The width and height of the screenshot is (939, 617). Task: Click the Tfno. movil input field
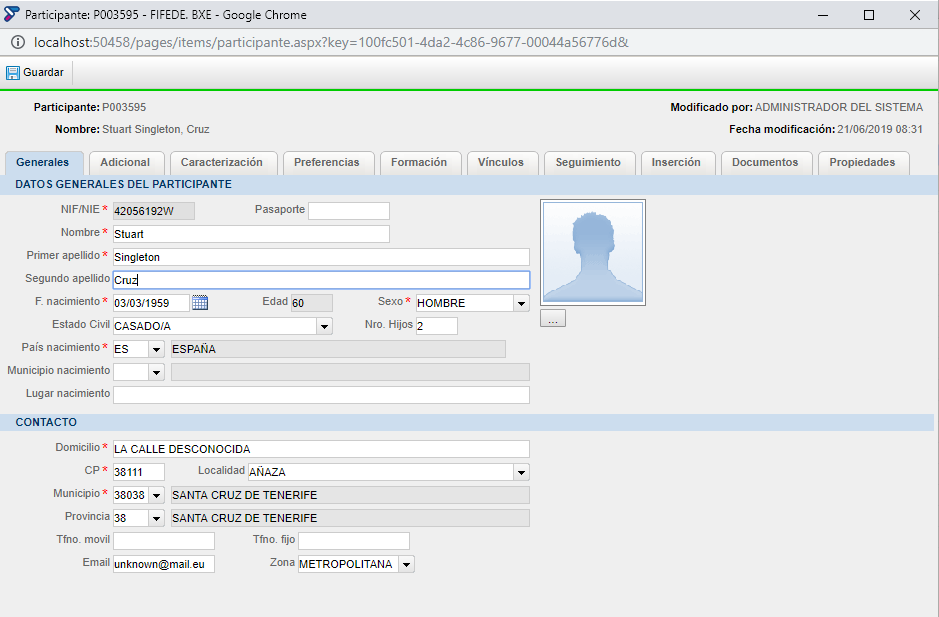[x=163, y=541]
